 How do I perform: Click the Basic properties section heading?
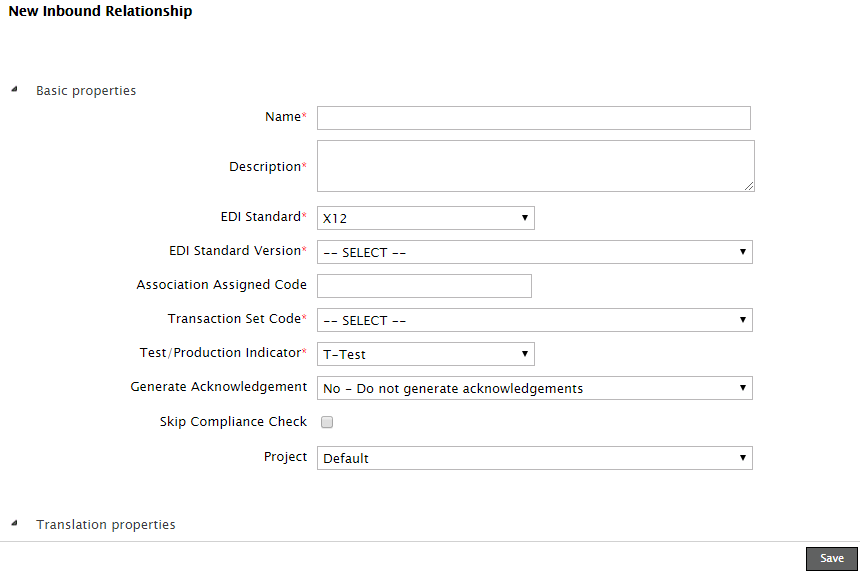pos(86,91)
